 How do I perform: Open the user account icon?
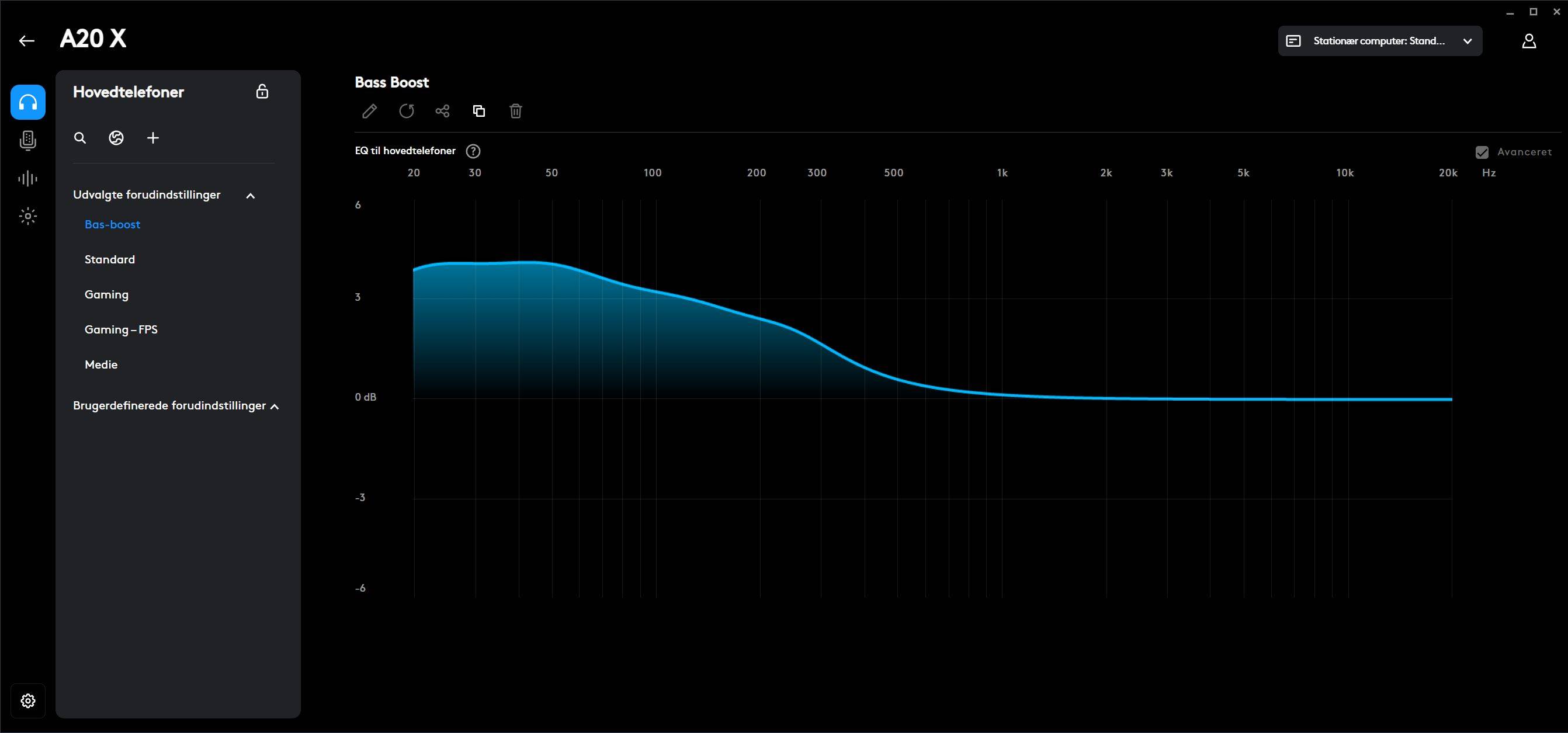(x=1528, y=41)
